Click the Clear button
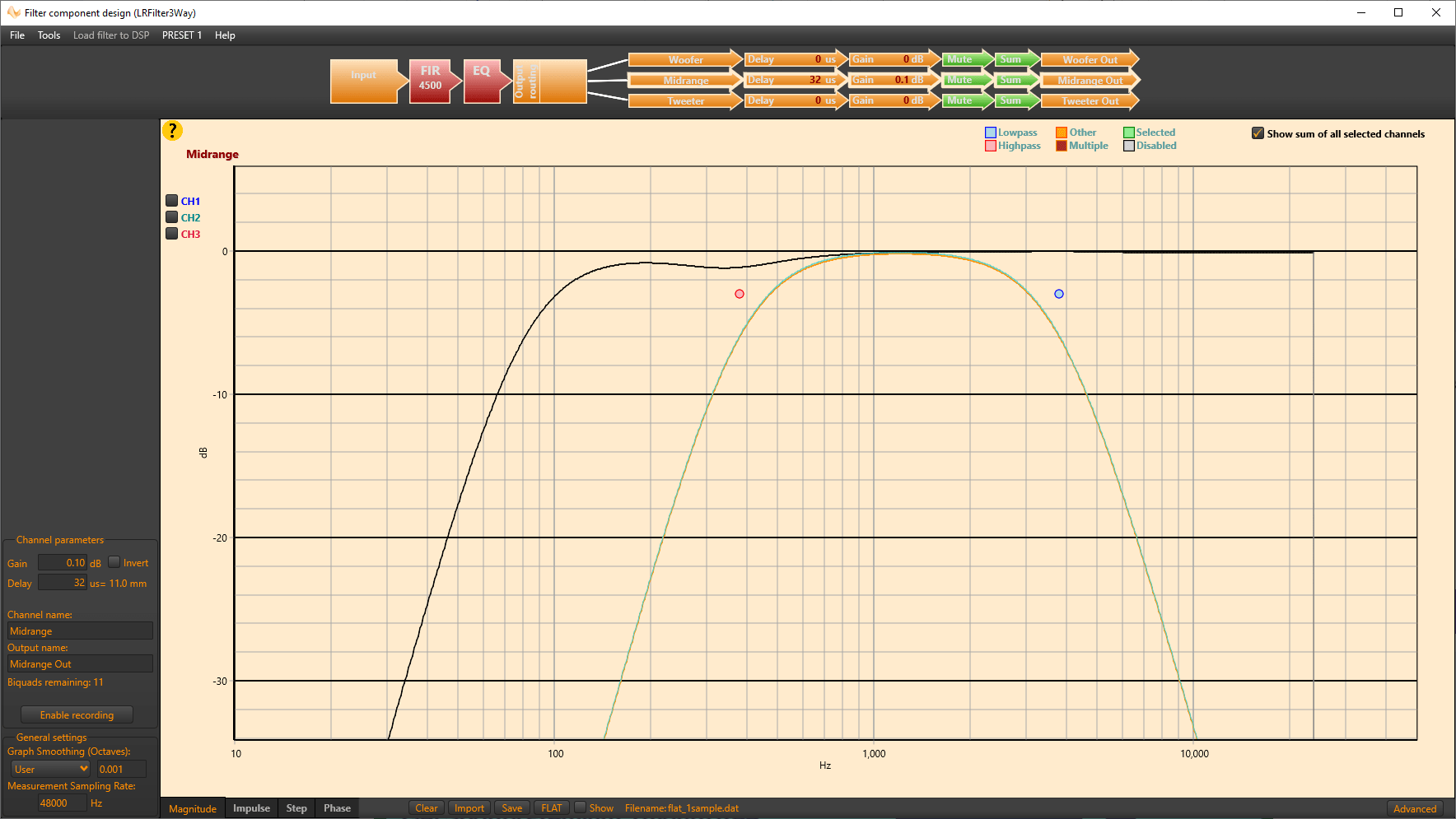 (x=427, y=808)
